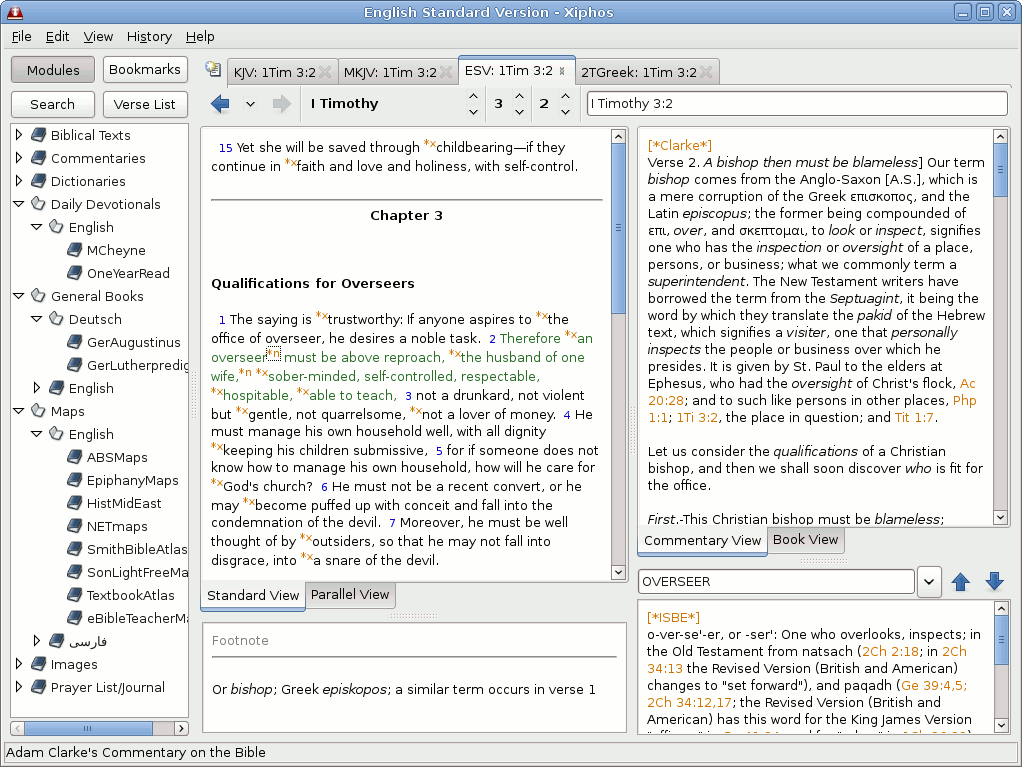Click the Biblical Texts book icon
This screenshot has height=767, width=1022.
pyautogui.click(x=38, y=135)
